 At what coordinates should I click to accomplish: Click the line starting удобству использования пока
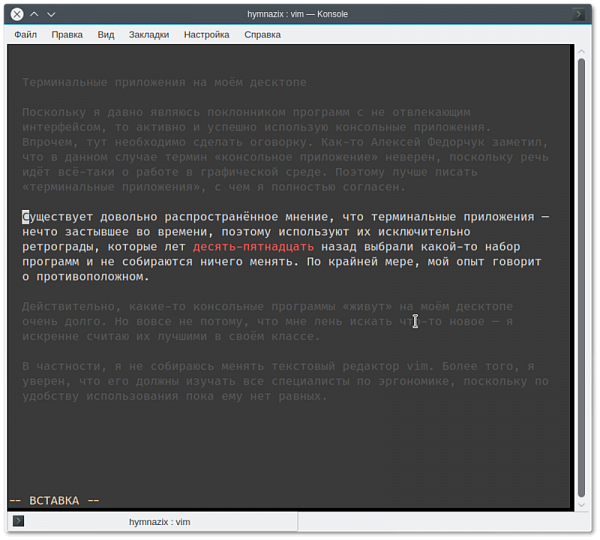pos(175,396)
